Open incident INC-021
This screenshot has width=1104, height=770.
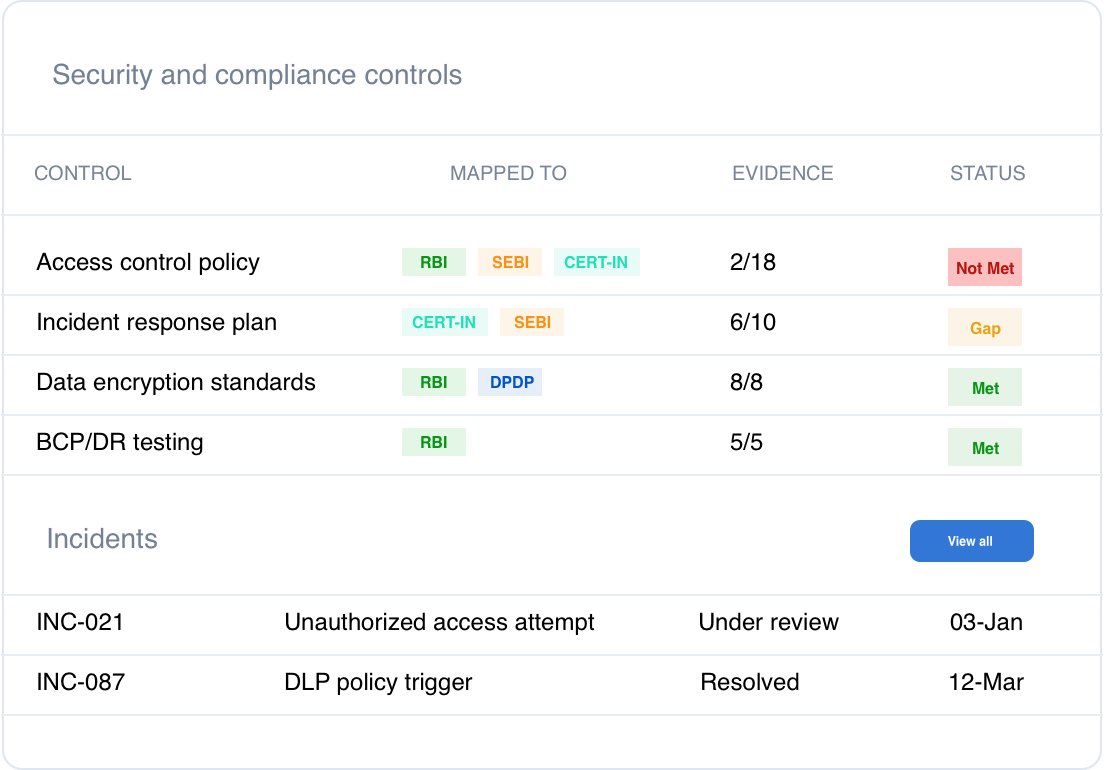pyautogui.click(x=80, y=622)
